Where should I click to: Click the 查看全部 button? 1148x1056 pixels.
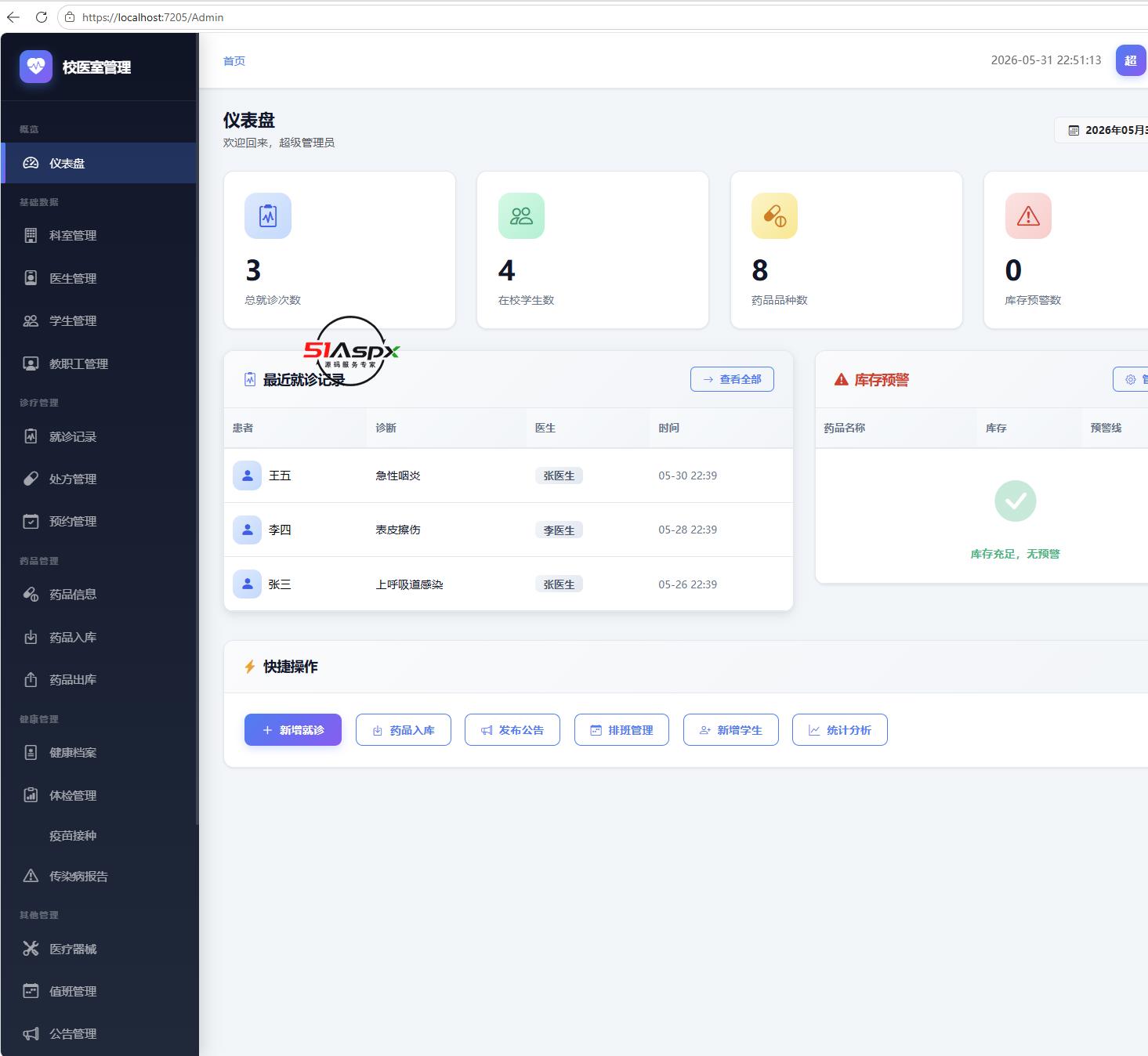click(x=732, y=379)
